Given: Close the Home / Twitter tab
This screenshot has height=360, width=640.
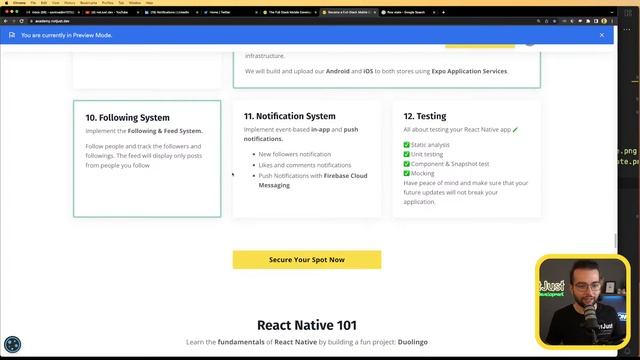Looking at the screenshot, I should (256, 12).
